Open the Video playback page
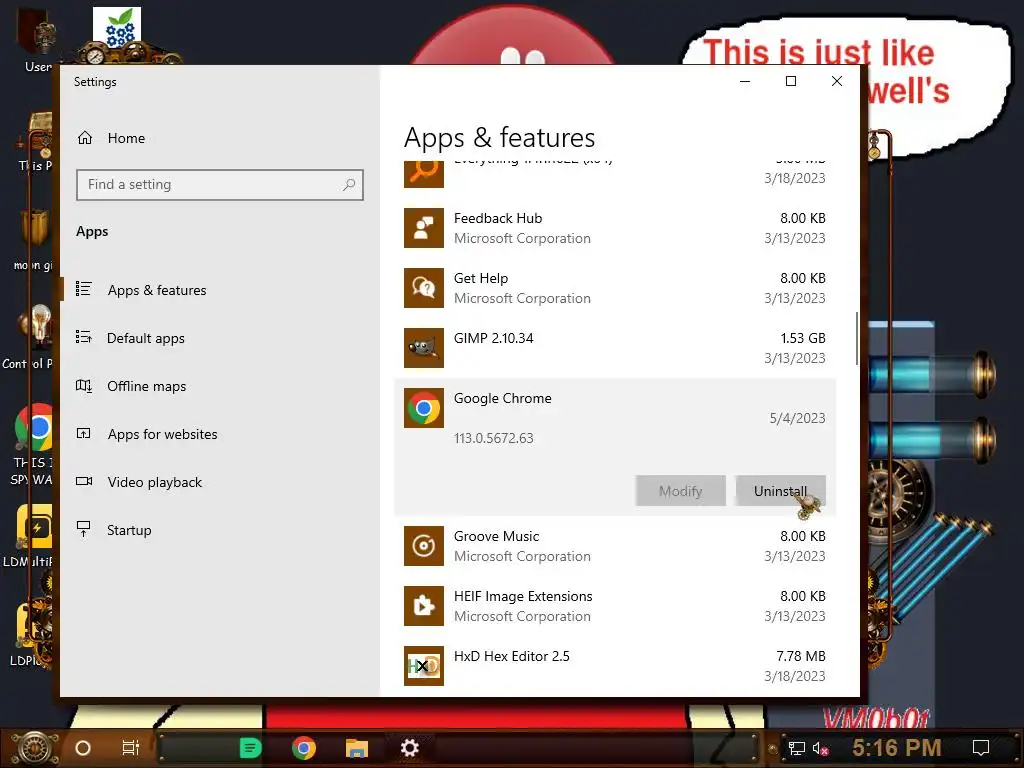Screen dimensions: 1024x768 (x=155, y=482)
